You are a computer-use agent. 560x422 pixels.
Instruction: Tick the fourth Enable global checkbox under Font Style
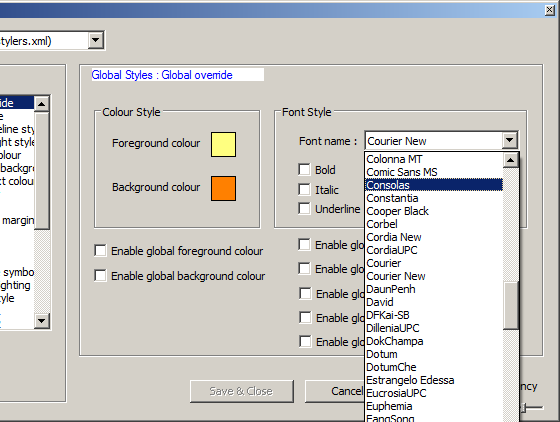coord(305,317)
